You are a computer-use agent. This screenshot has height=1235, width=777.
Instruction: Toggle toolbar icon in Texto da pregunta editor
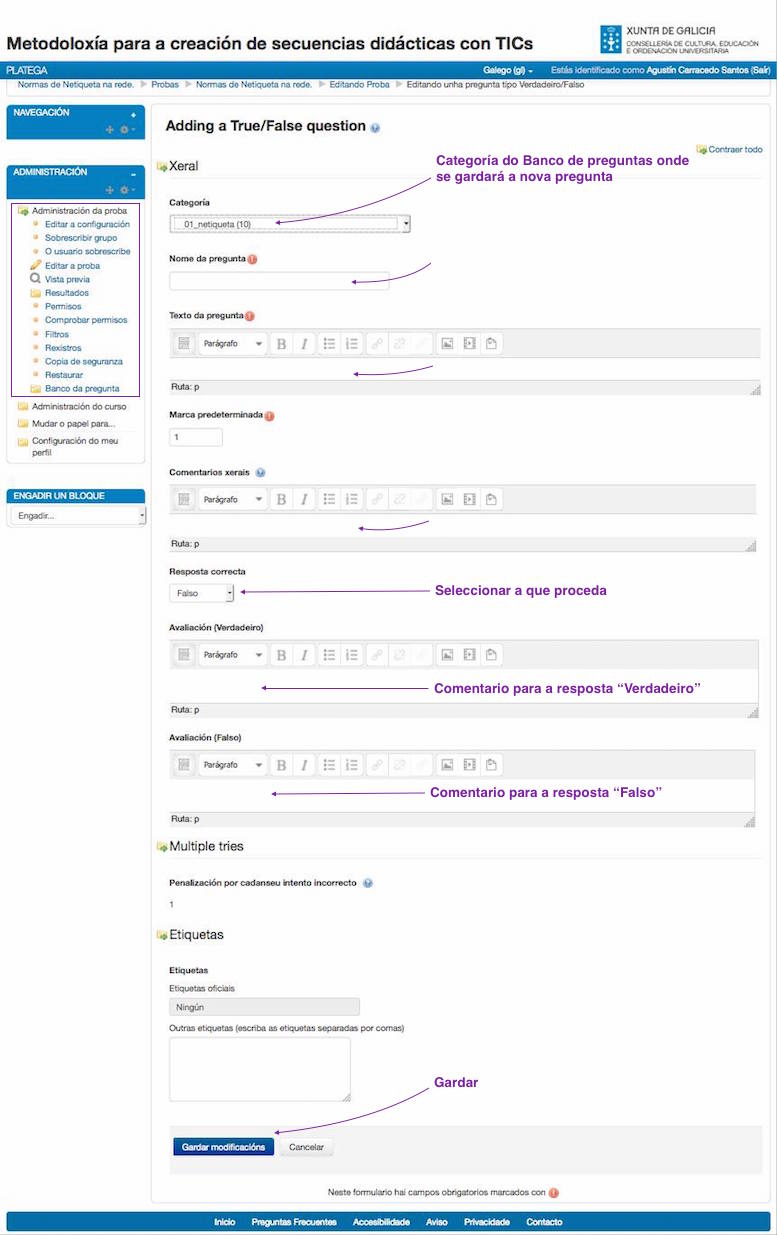[184, 343]
